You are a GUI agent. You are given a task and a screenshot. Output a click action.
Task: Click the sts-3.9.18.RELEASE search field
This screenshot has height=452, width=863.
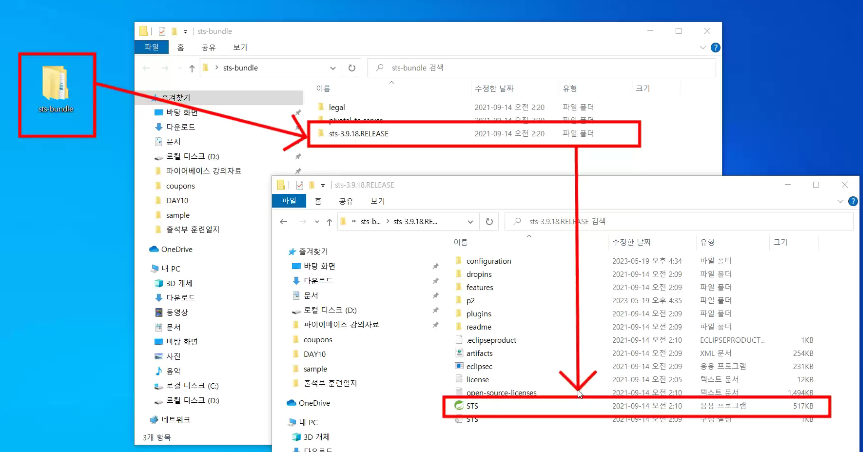point(680,222)
